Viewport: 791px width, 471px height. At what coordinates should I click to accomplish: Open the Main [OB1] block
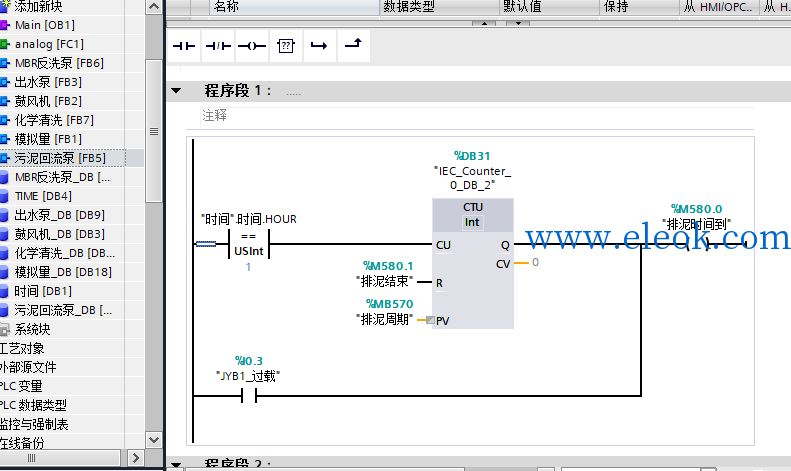(44, 25)
